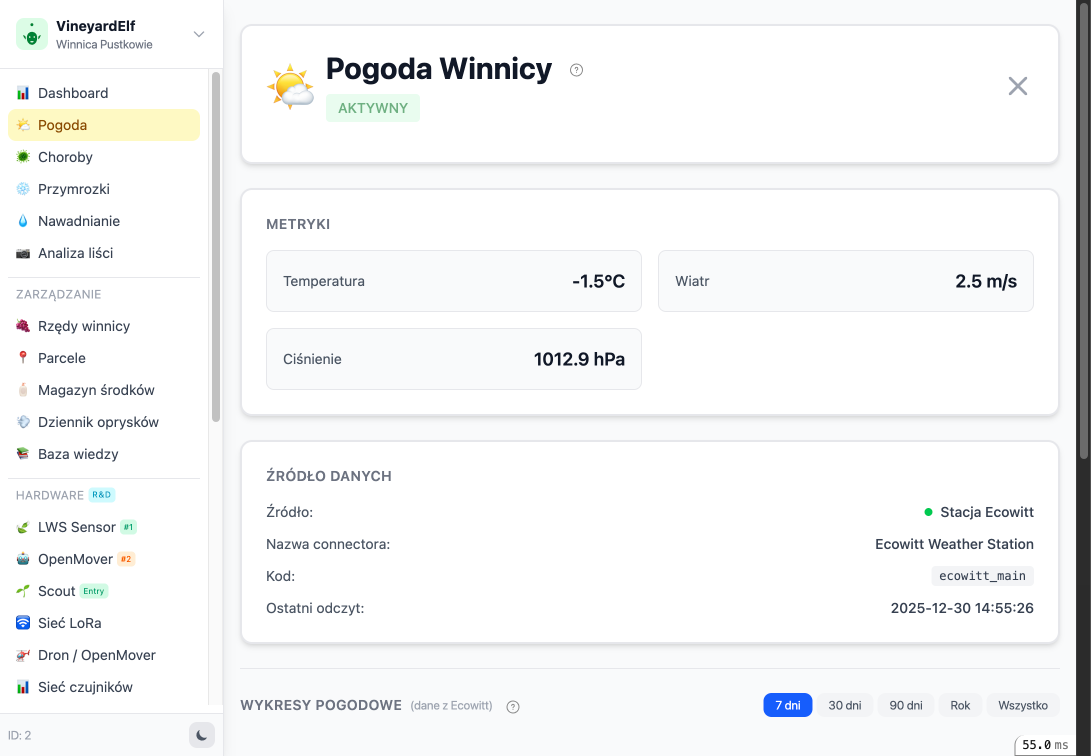Open the help icon beside Pogoda Winnicy
This screenshot has height=756, width=1091.
(x=576, y=70)
